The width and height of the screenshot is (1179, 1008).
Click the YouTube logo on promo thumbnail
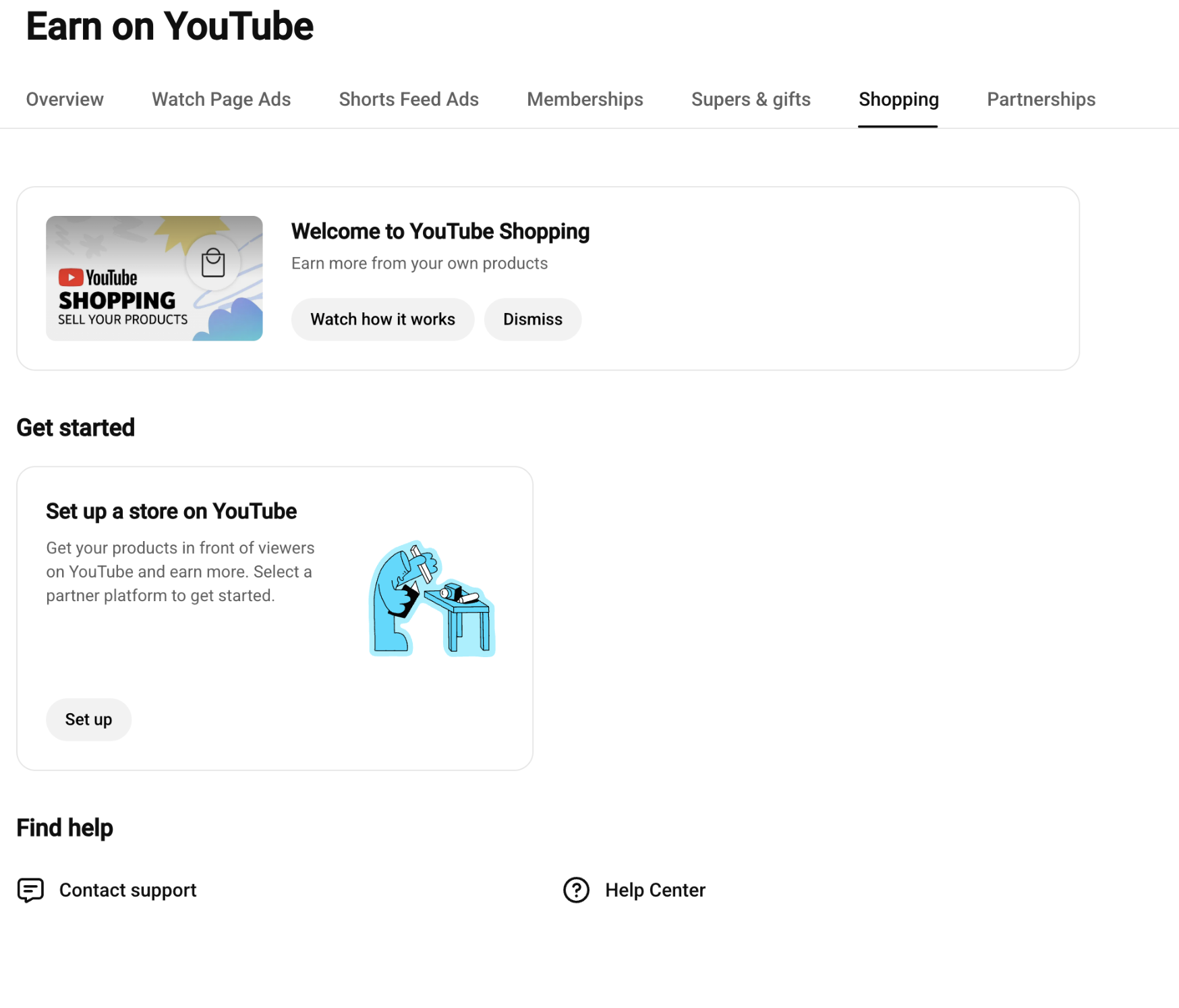click(x=98, y=277)
